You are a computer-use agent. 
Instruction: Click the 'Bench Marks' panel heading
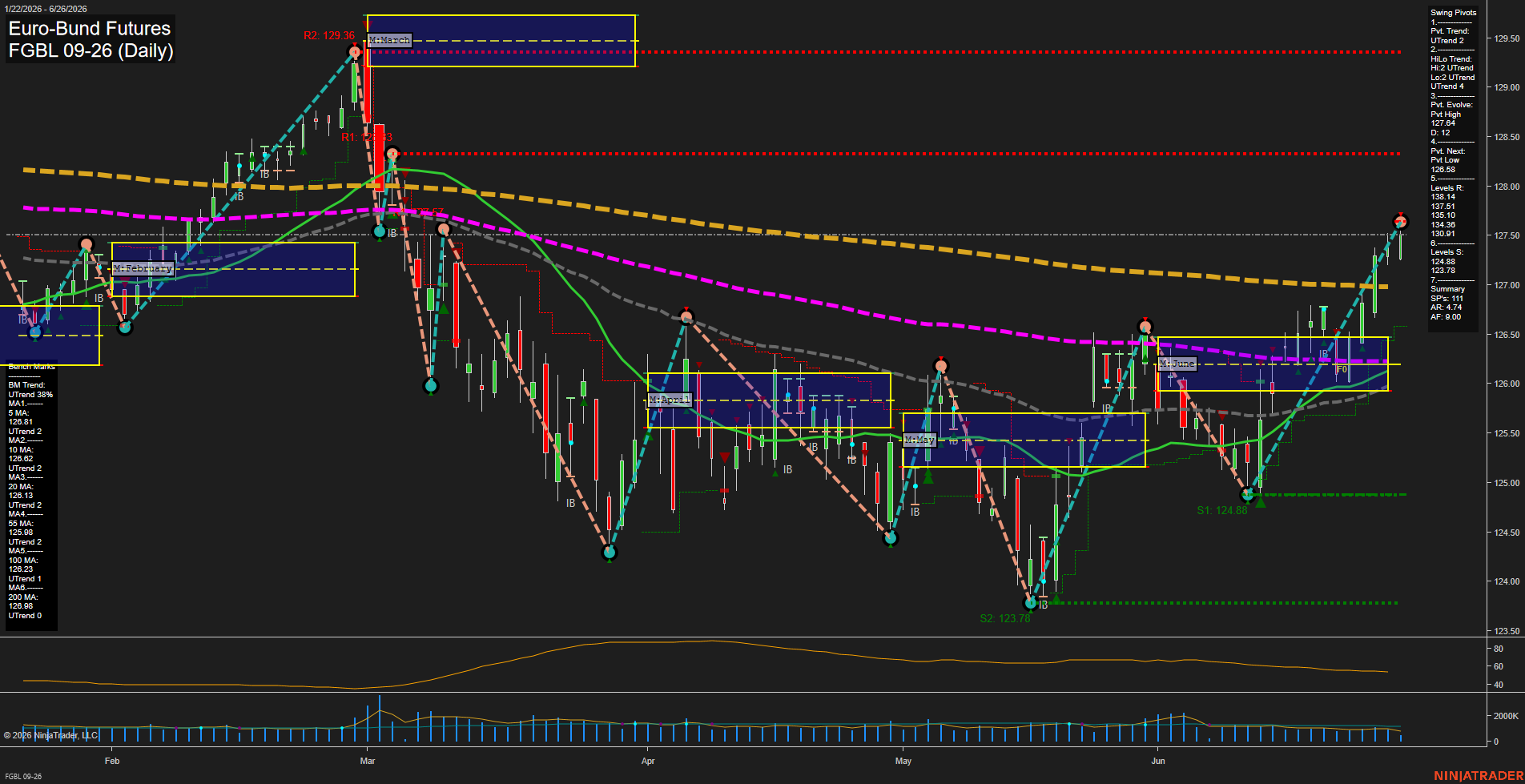tap(32, 367)
